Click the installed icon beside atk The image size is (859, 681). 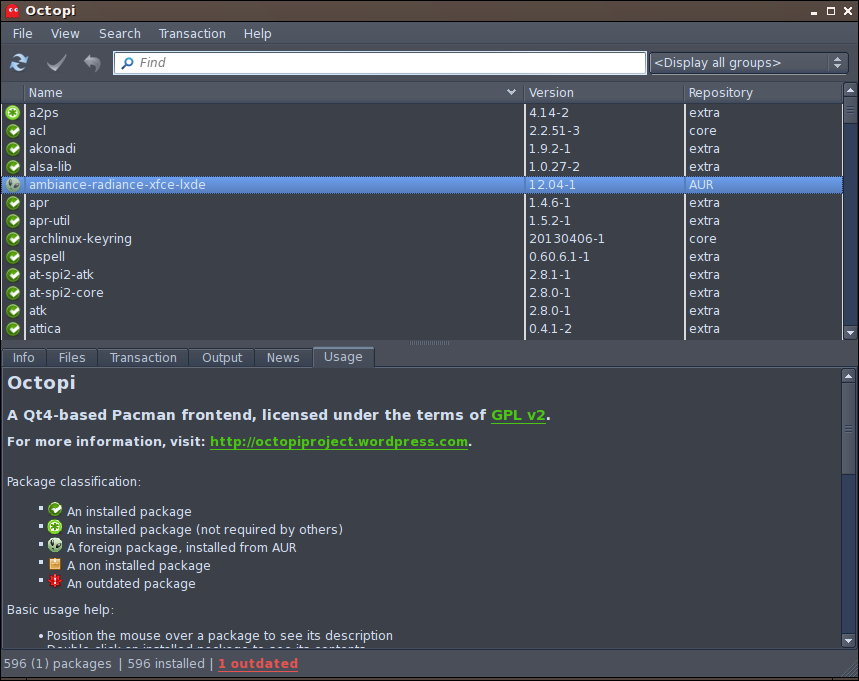13,311
